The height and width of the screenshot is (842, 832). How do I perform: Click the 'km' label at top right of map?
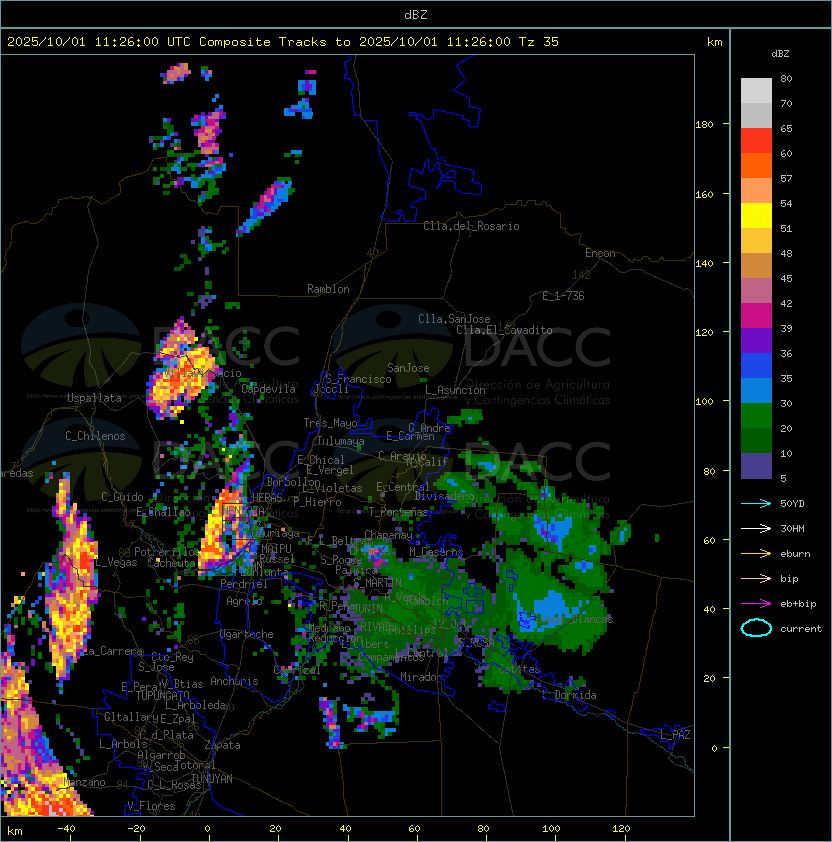tap(714, 42)
